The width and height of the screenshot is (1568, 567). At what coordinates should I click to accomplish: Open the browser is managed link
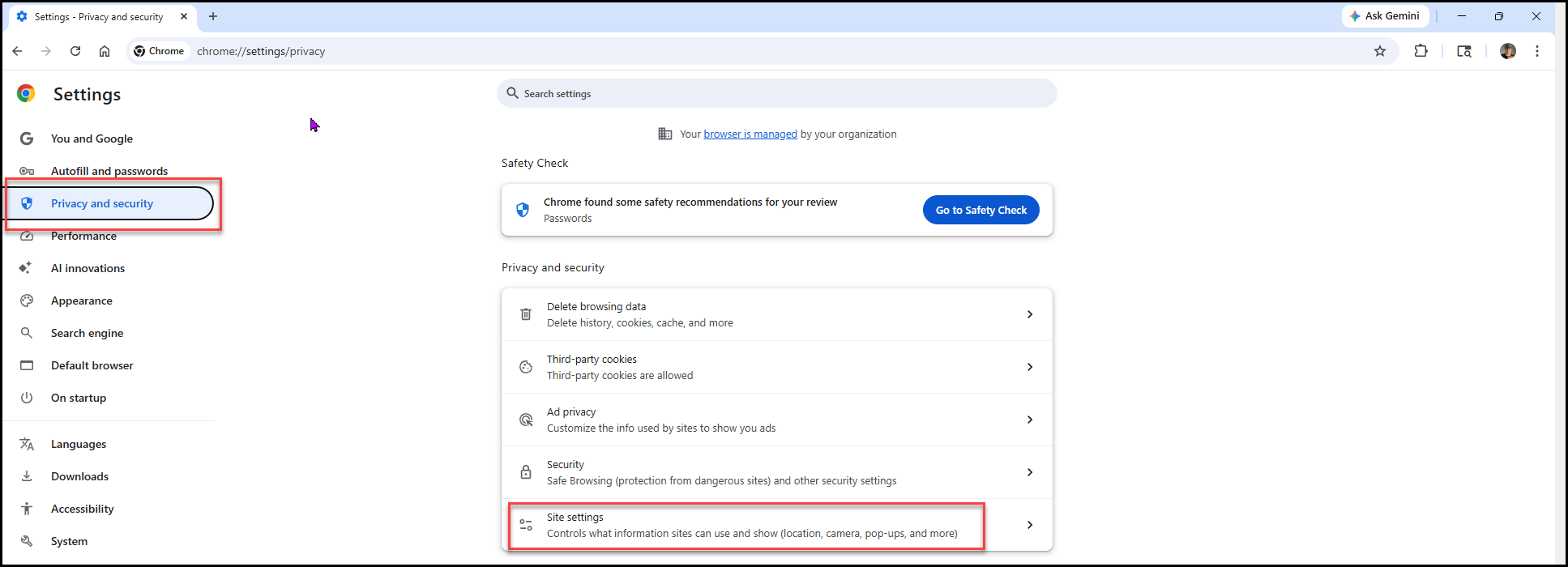pos(750,134)
